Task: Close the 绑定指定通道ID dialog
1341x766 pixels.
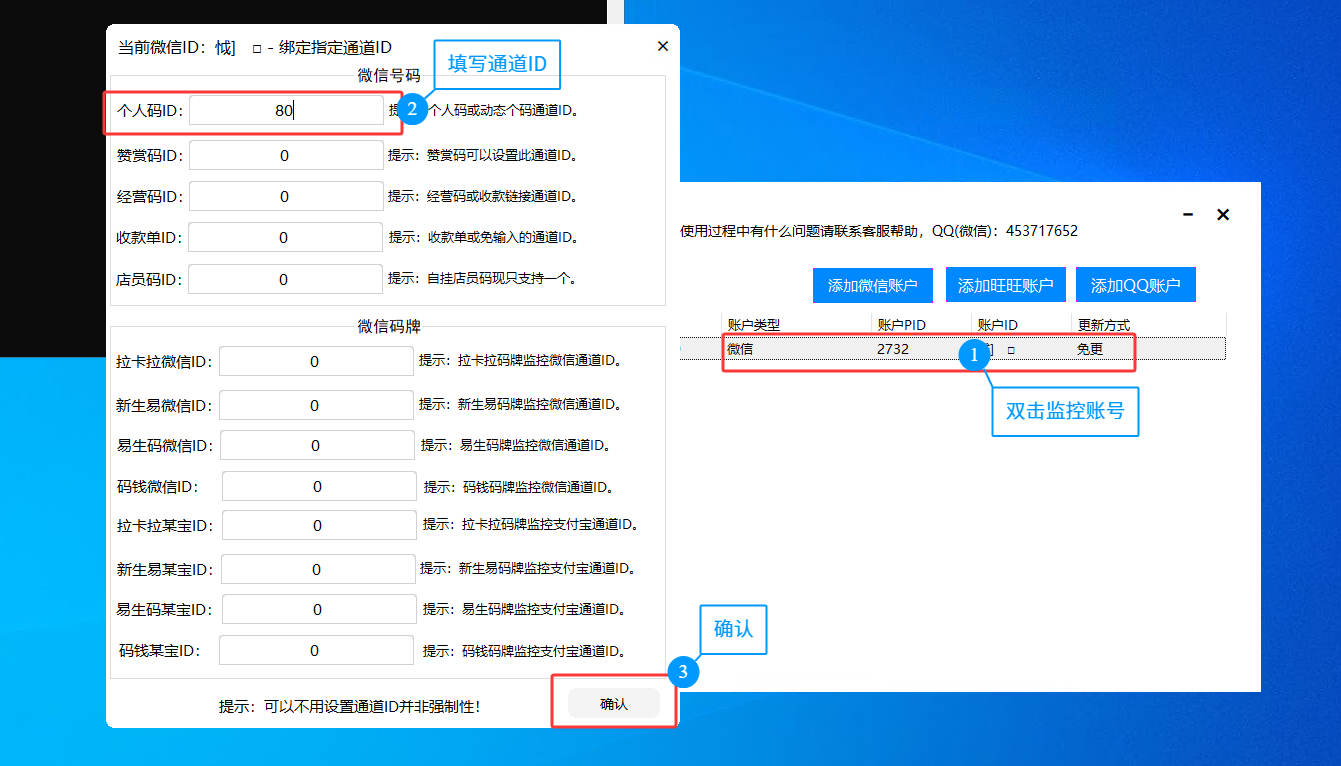Action: coord(662,46)
